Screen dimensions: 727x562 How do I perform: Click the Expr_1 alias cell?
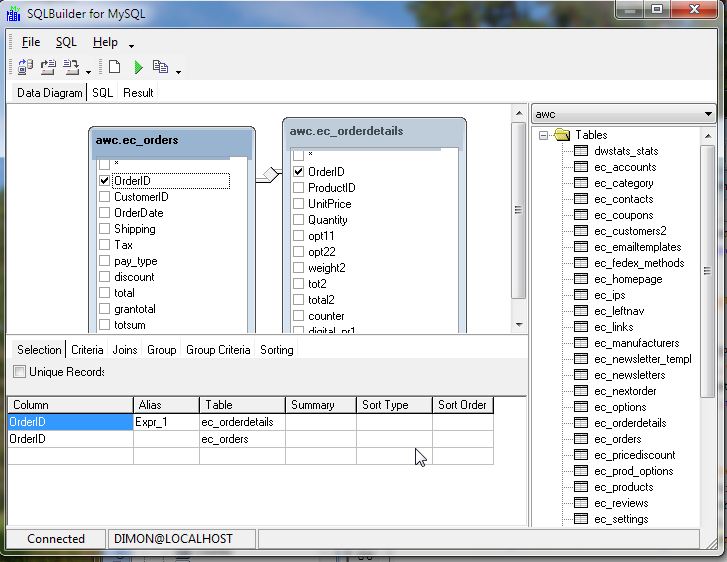166,422
